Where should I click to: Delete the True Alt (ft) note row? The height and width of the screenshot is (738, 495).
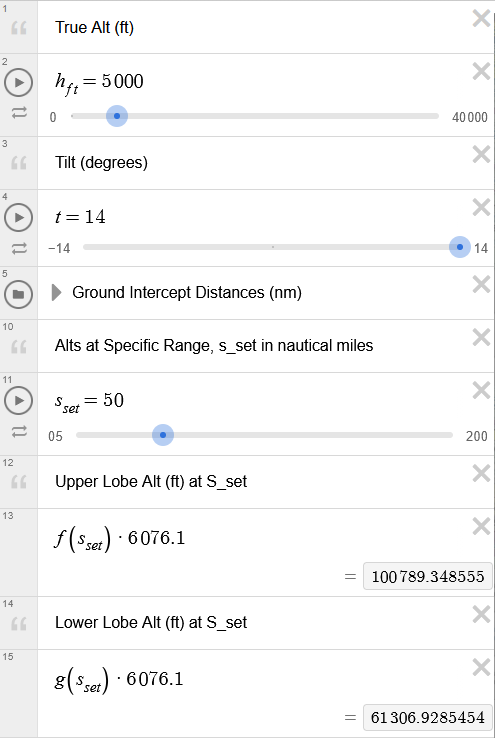pyautogui.click(x=481, y=19)
